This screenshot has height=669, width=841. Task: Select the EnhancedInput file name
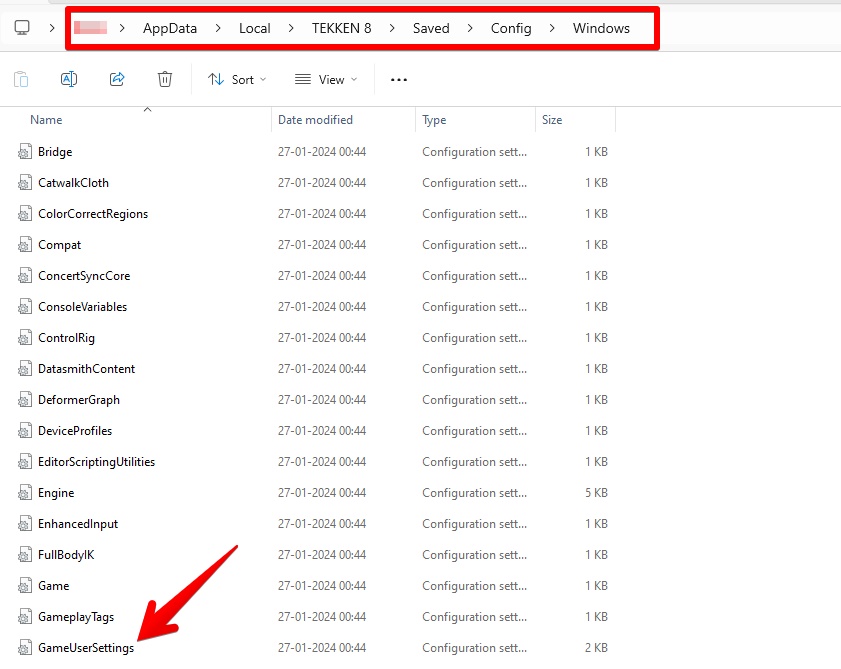78,524
